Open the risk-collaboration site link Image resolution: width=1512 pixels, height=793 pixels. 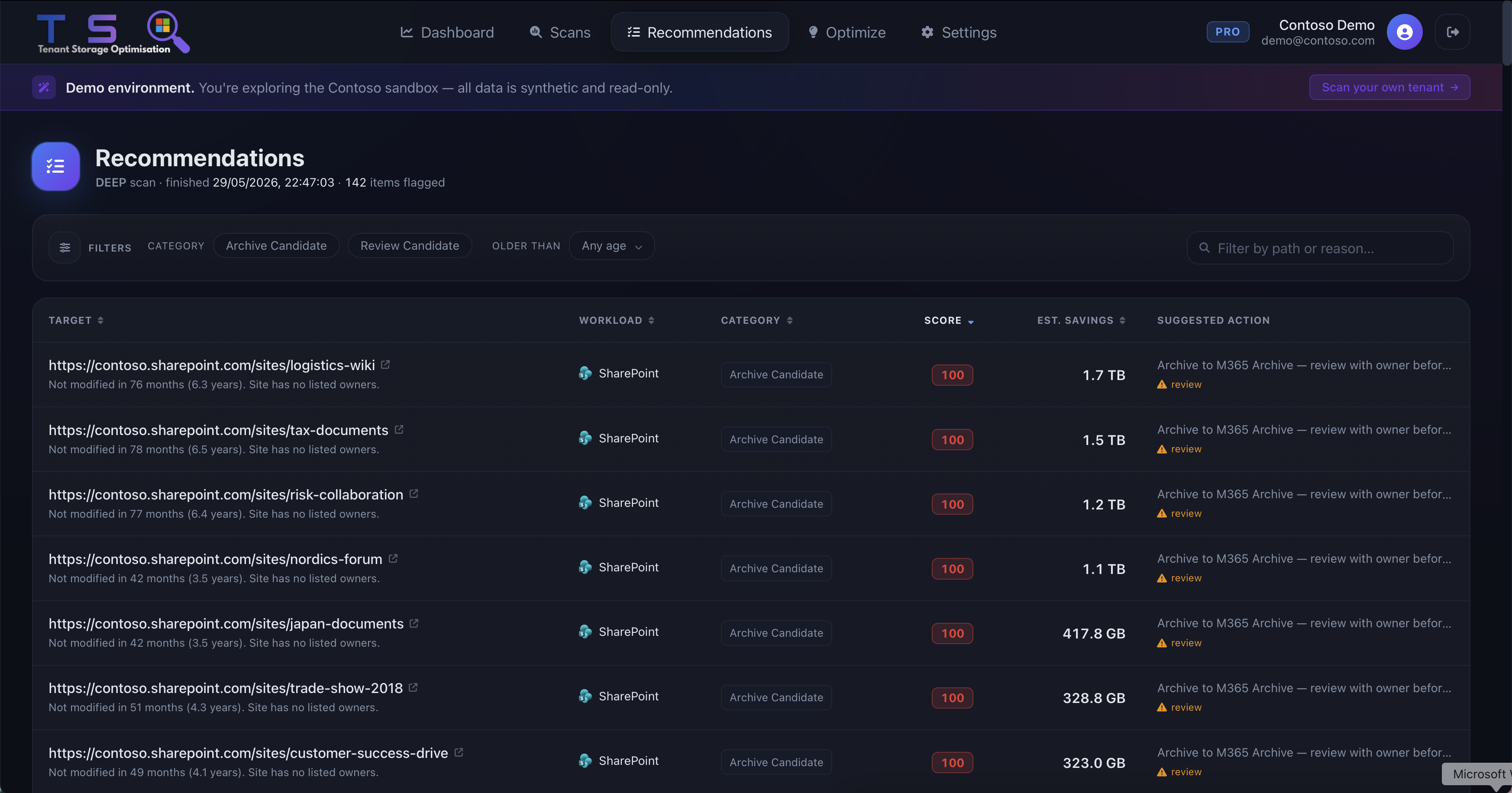pos(226,495)
